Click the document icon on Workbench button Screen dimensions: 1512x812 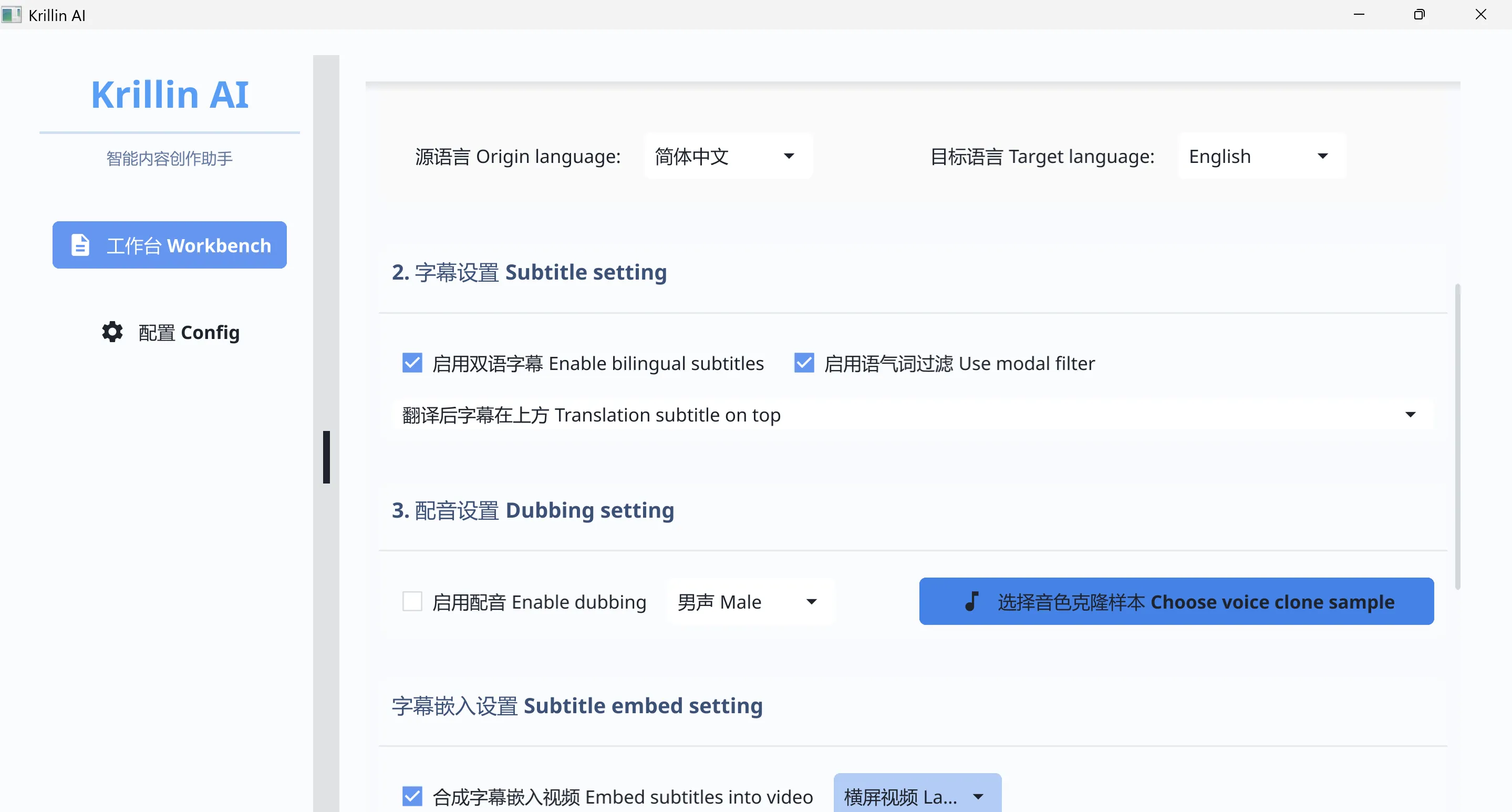pyautogui.click(x=80, y=245)
